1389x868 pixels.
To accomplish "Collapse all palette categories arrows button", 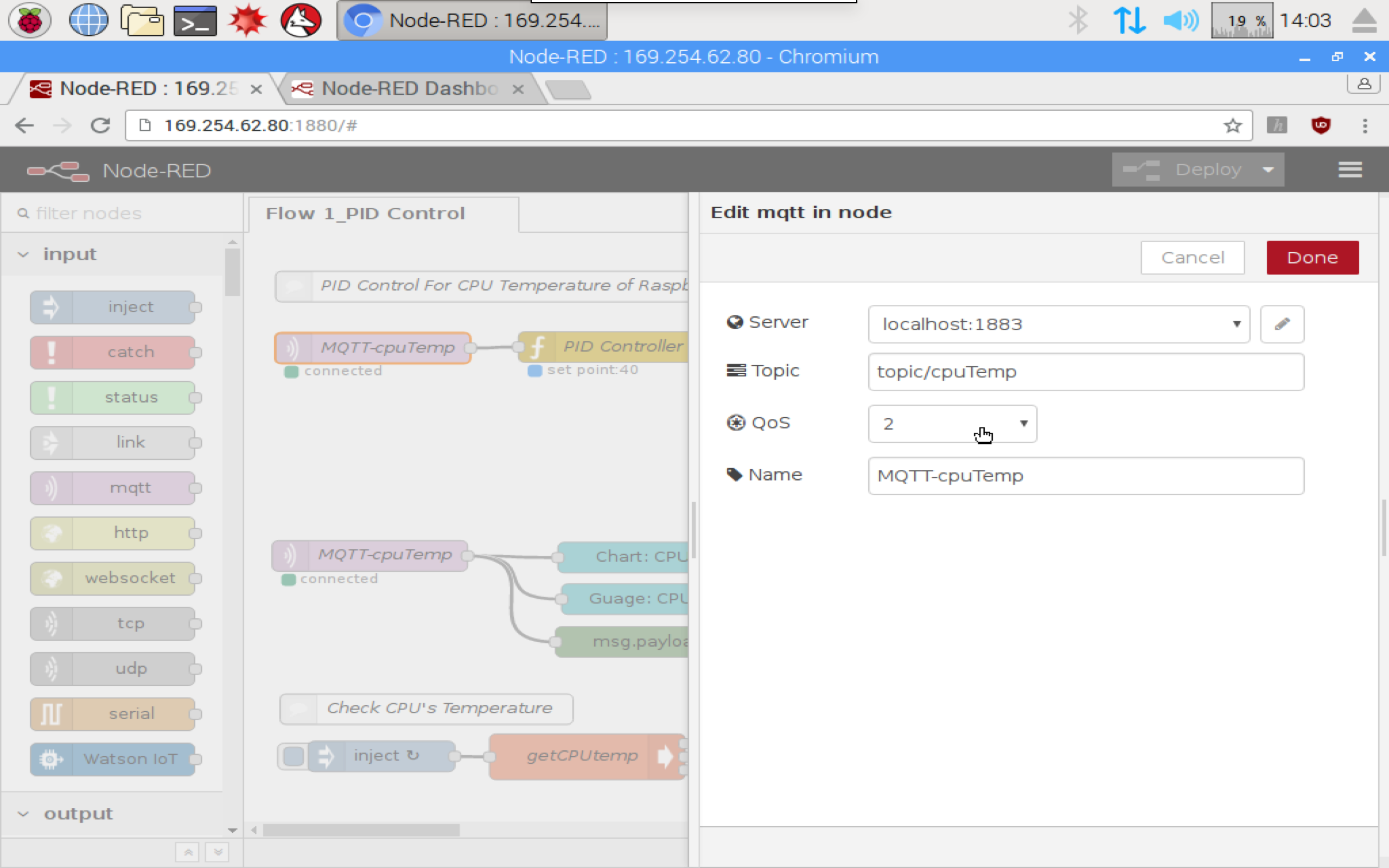I will point(188,852).
